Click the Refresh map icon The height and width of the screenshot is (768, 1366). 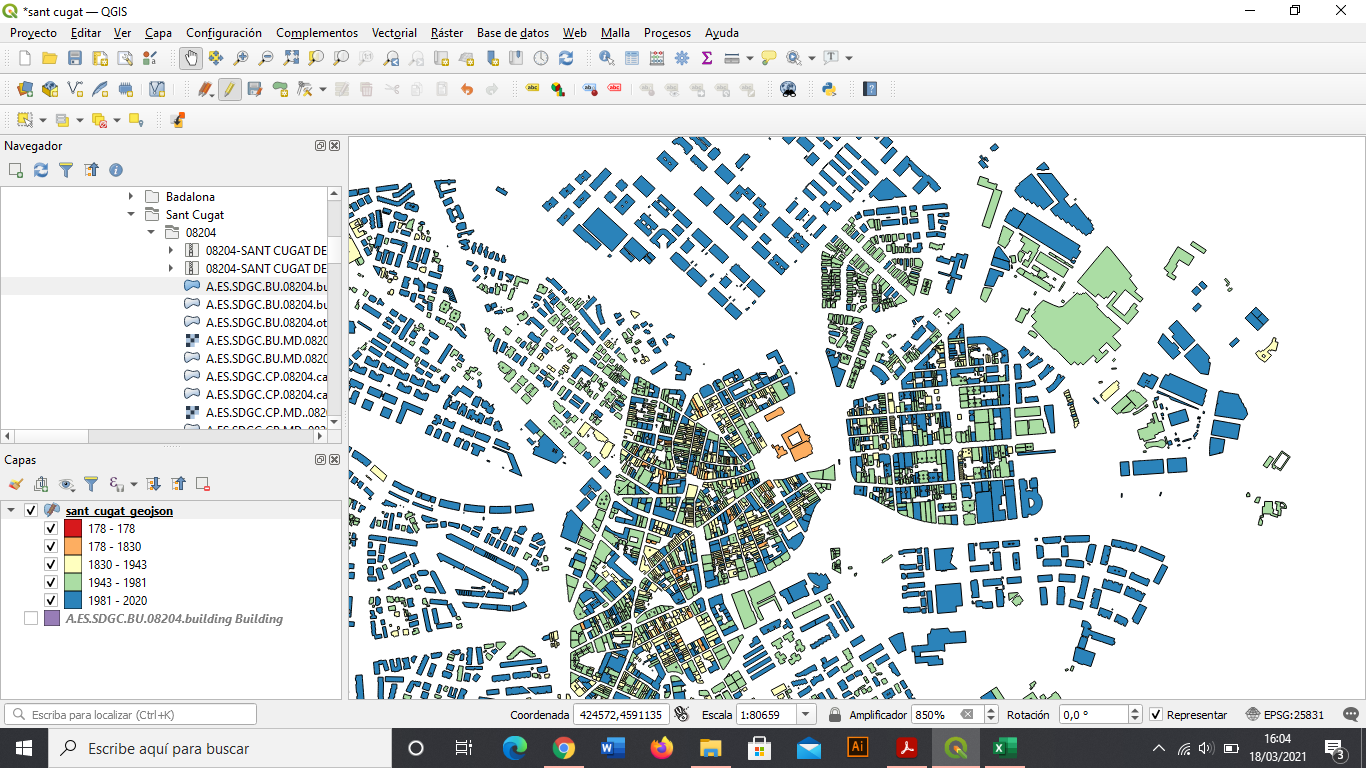click(566, 58)
